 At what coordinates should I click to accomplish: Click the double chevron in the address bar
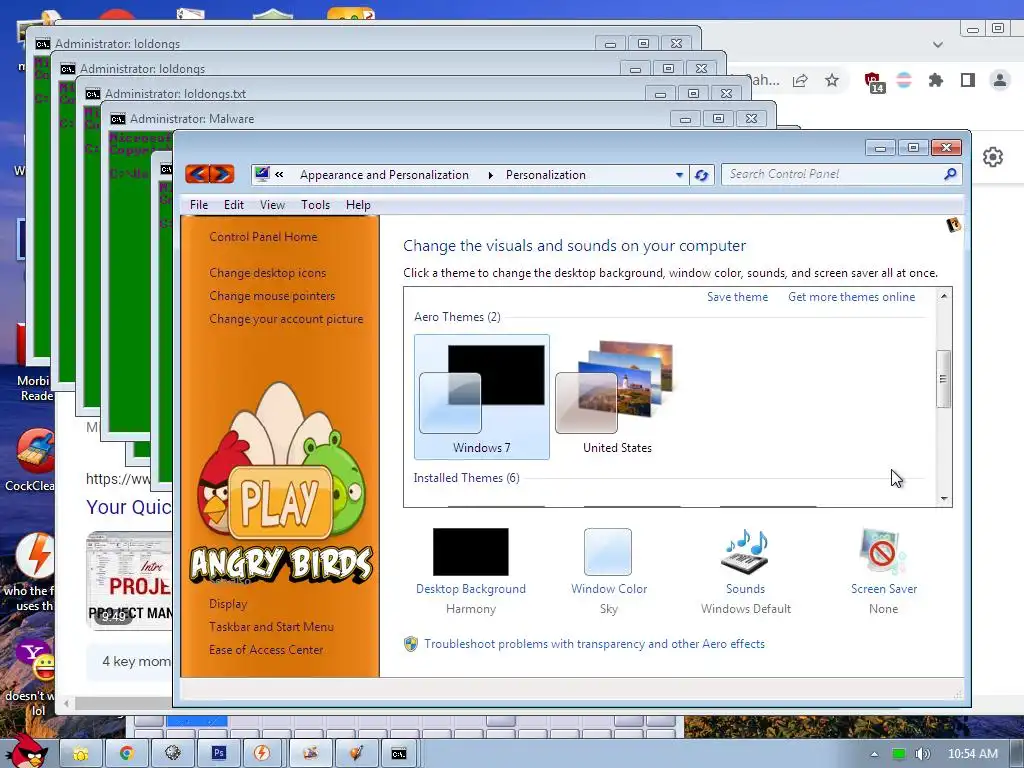pyautogui.click(x=280, y=174)
